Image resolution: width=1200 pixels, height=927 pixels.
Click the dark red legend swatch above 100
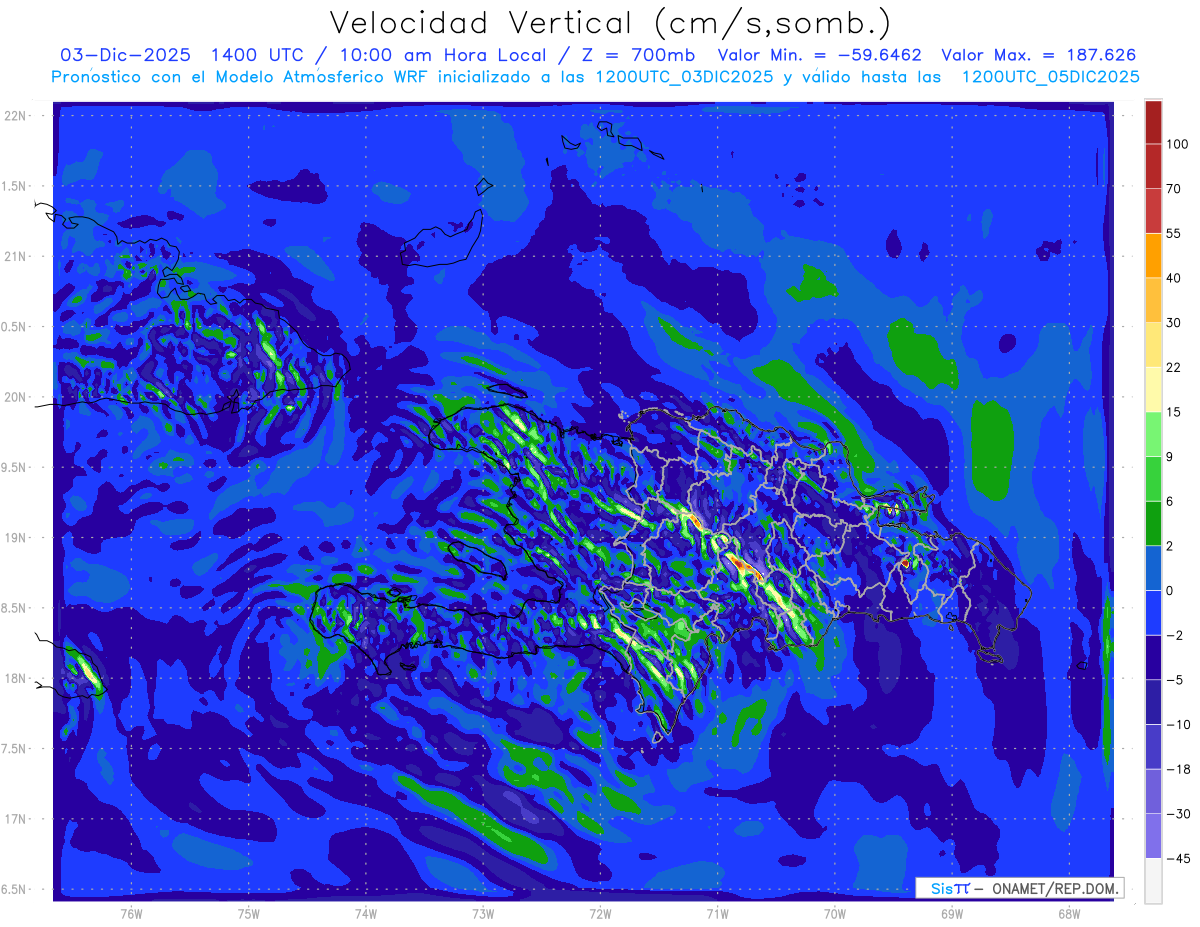(x=1153, y=122)
